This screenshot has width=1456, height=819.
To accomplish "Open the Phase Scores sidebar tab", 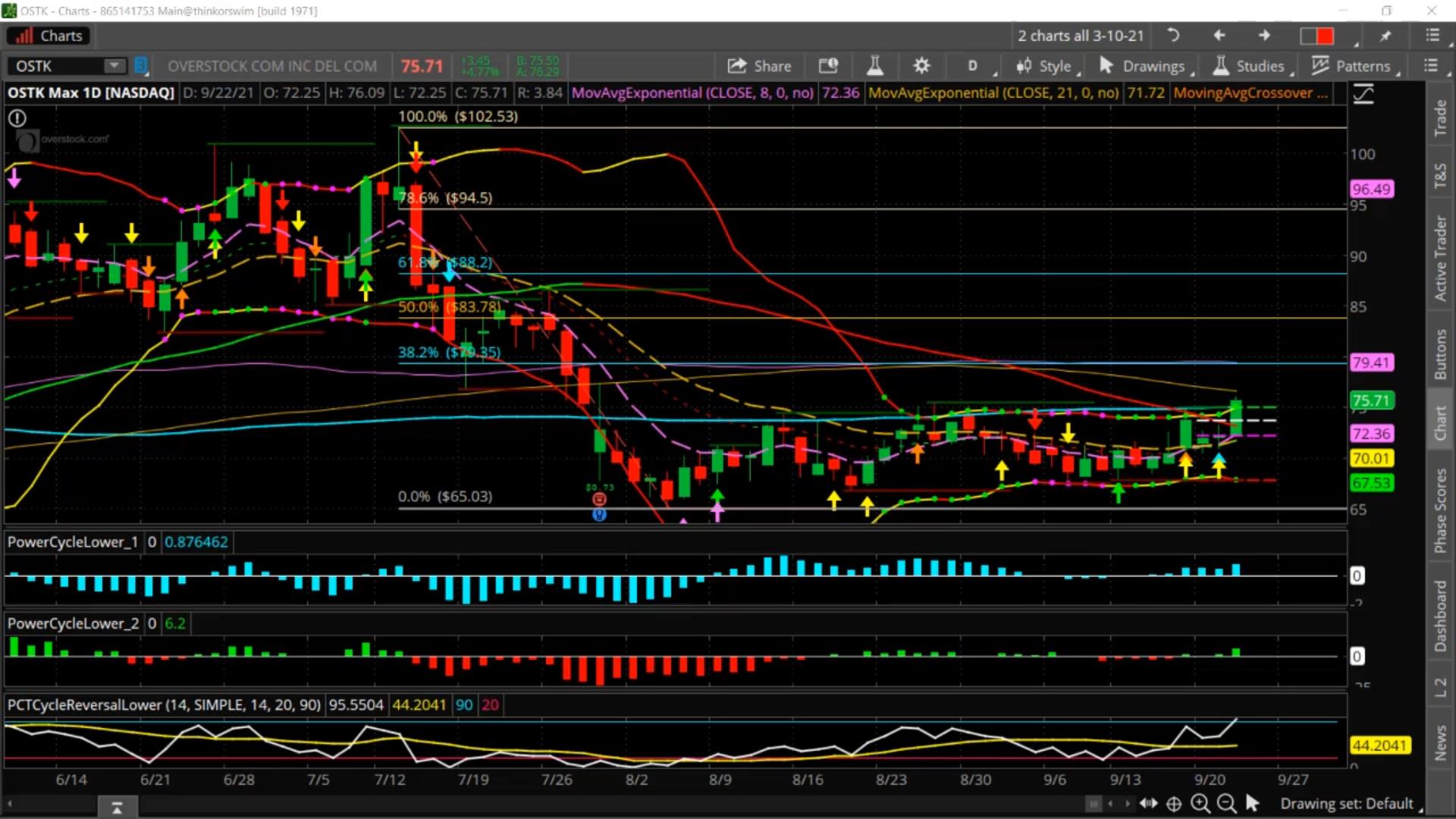I will click(1440, 510).
